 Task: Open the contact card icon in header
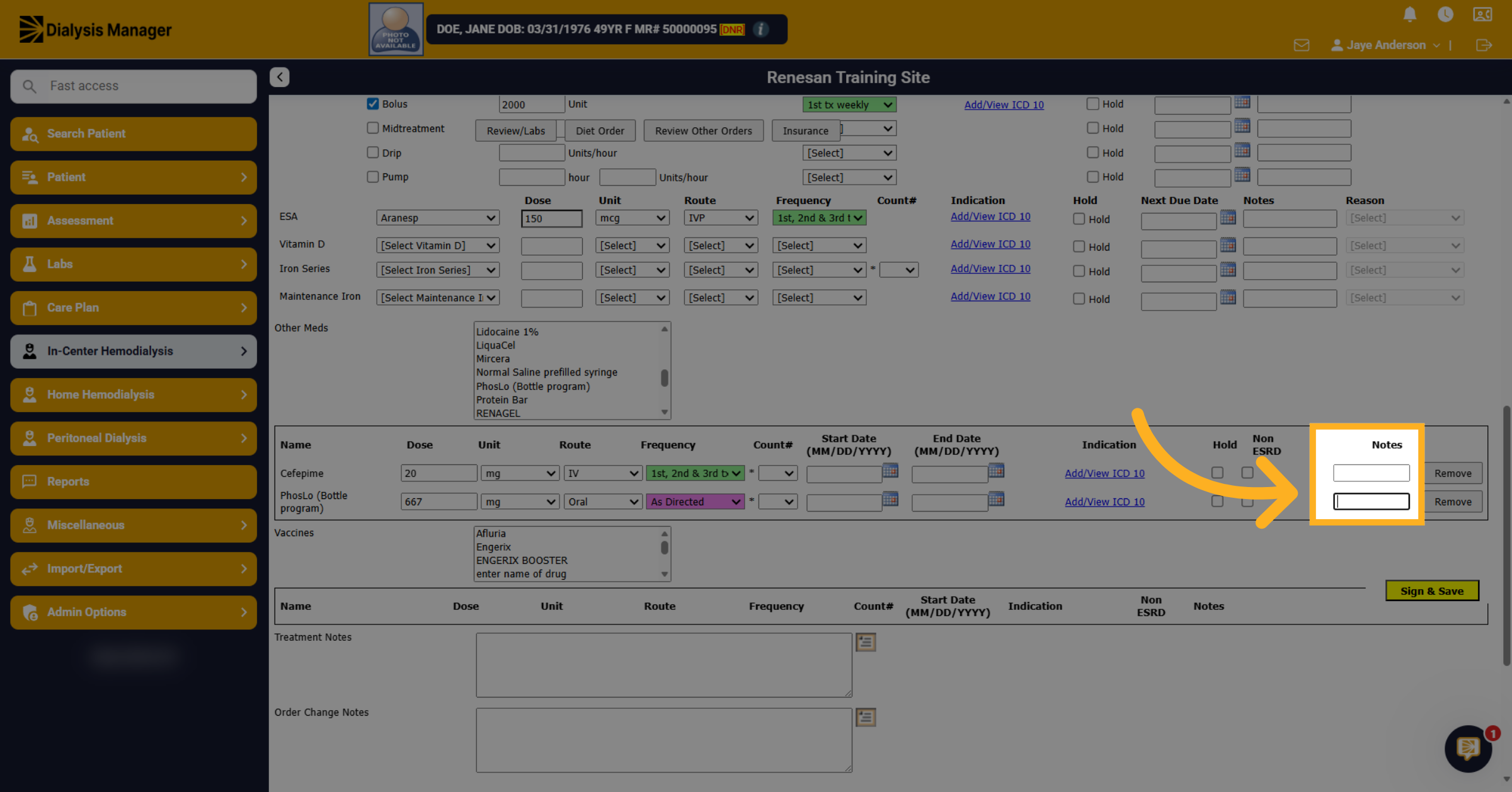click(1482, 14)
